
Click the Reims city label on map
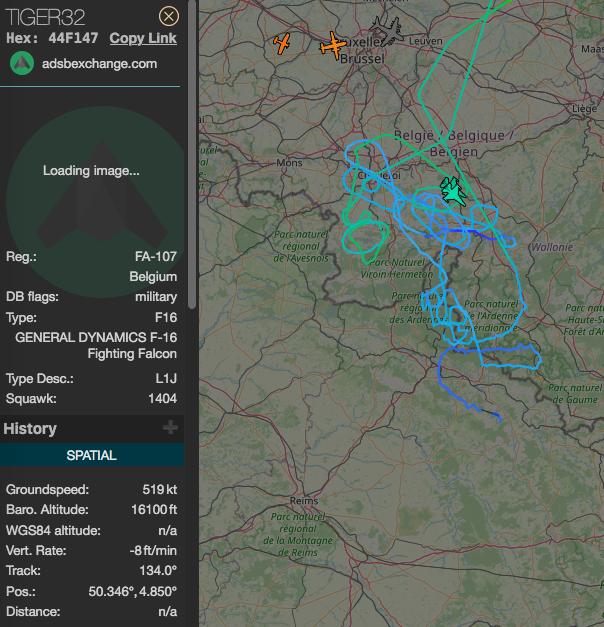304,501
